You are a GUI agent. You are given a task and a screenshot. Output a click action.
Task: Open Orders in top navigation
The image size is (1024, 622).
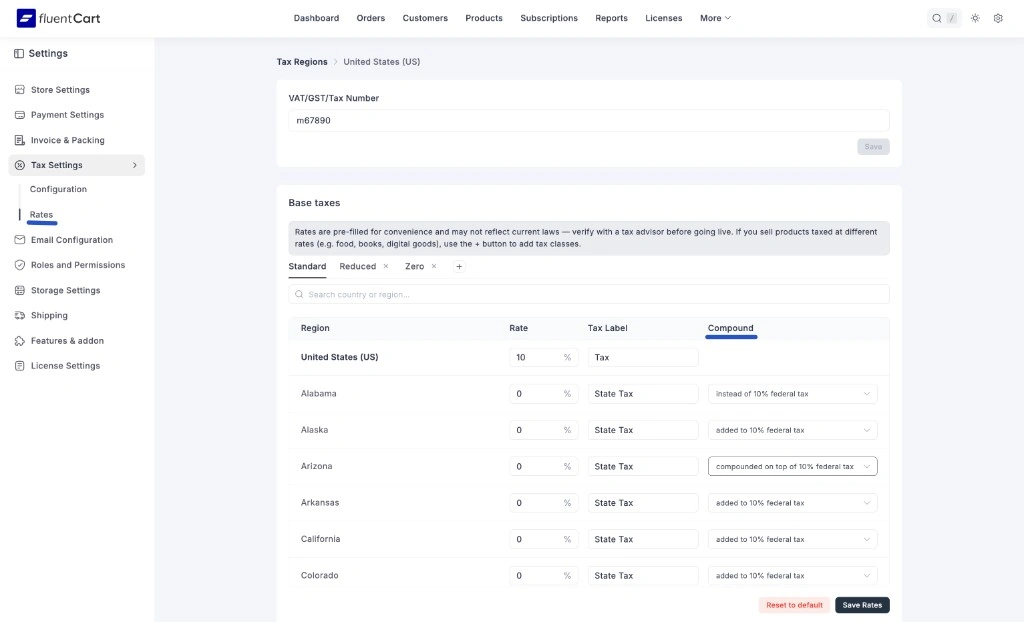coord(370,18)
